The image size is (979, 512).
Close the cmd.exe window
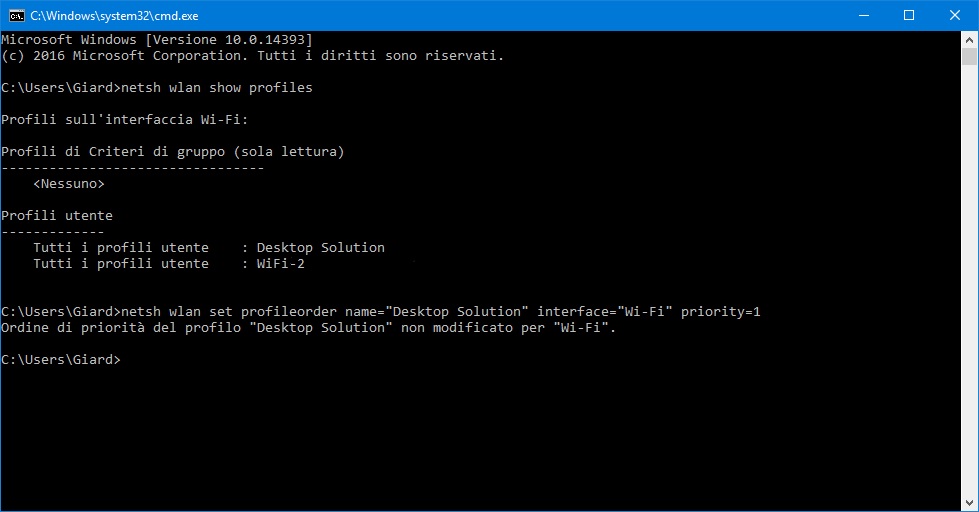955,15
